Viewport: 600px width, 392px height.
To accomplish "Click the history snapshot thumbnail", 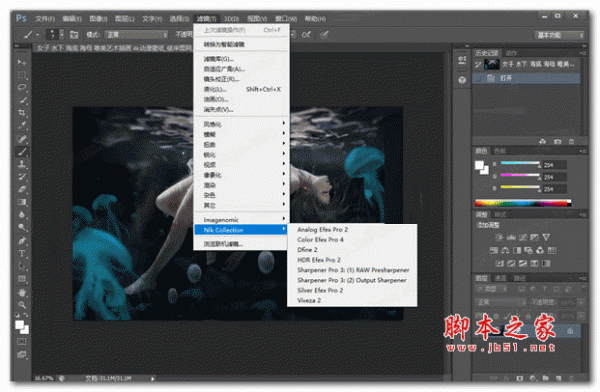I will (x=492, y=64).
